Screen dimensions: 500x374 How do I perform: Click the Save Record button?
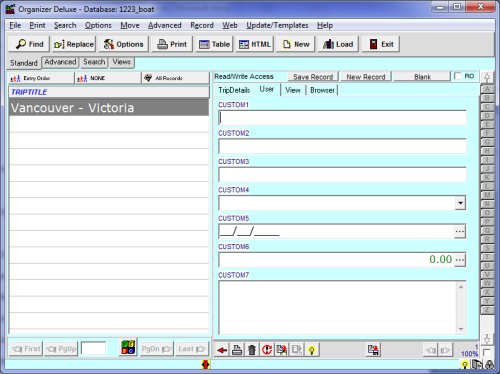click(x=313, y=77)
